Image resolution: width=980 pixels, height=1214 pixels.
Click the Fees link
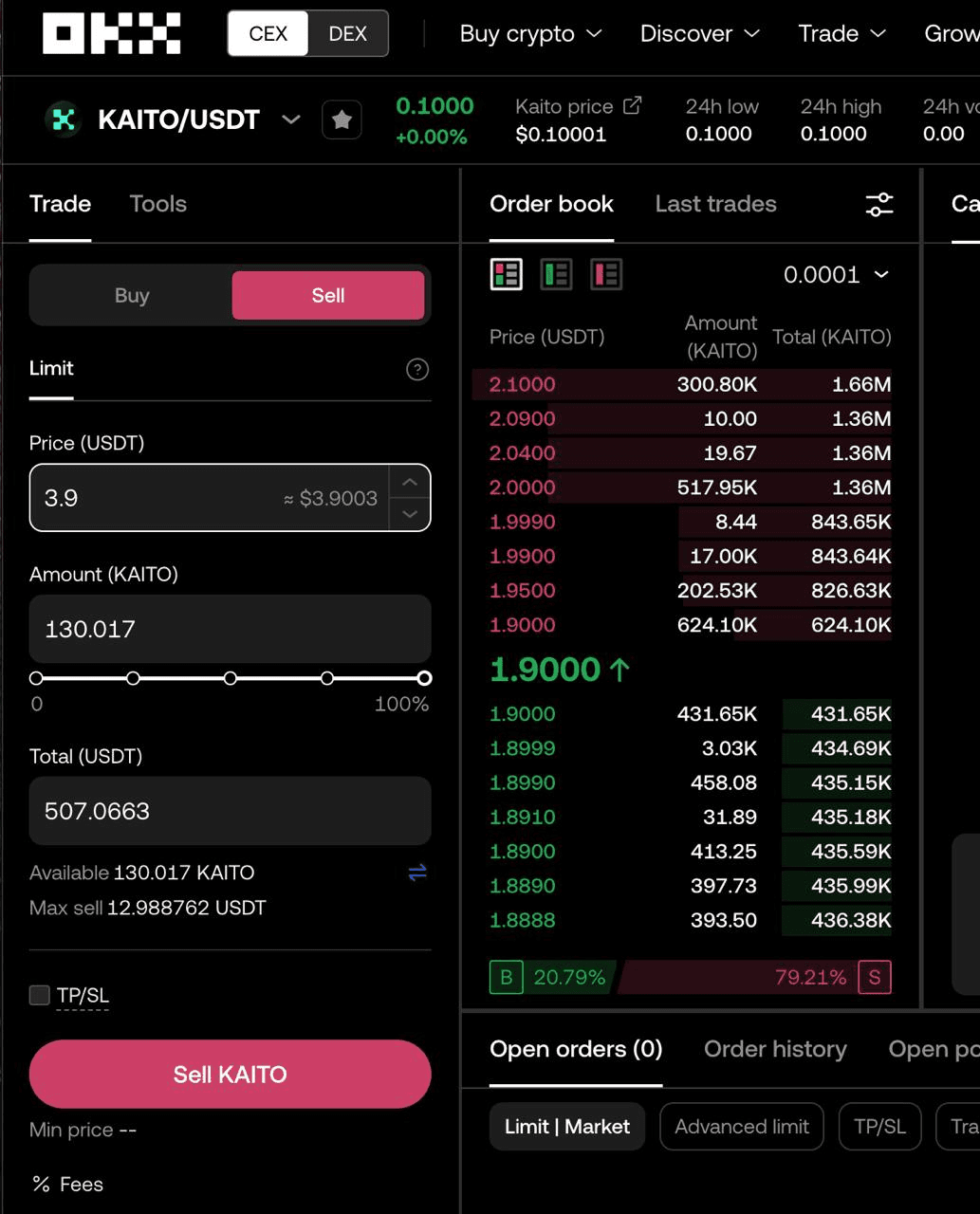click(x=82, y=1184)
